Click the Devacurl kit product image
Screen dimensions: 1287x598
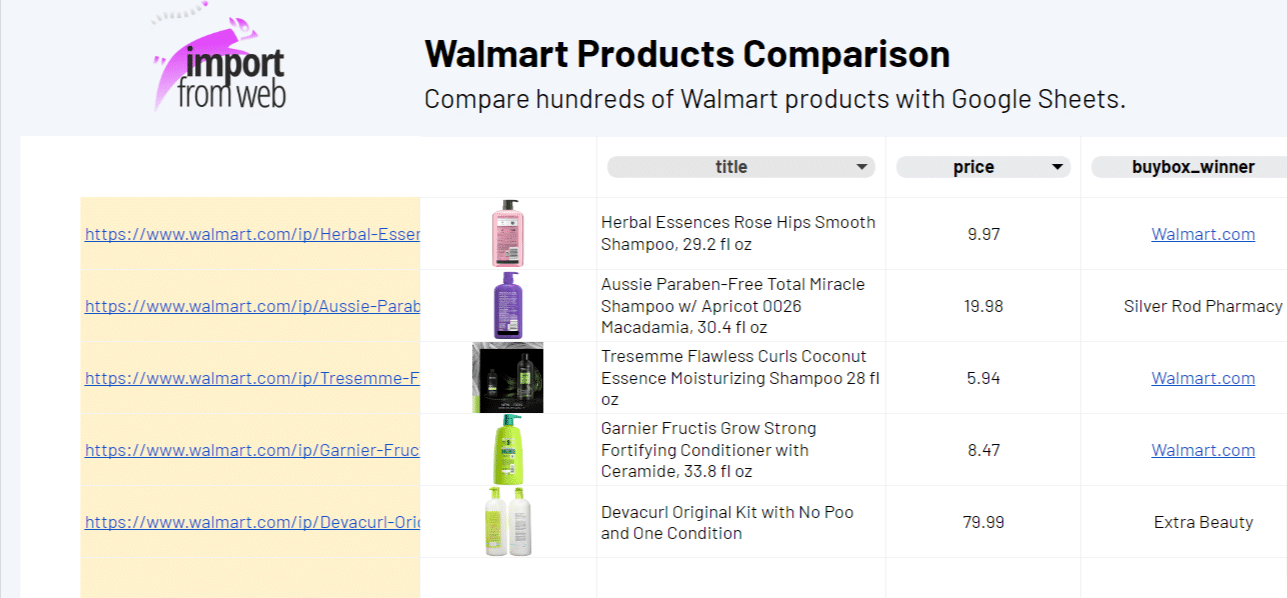(x=508, y=522)
